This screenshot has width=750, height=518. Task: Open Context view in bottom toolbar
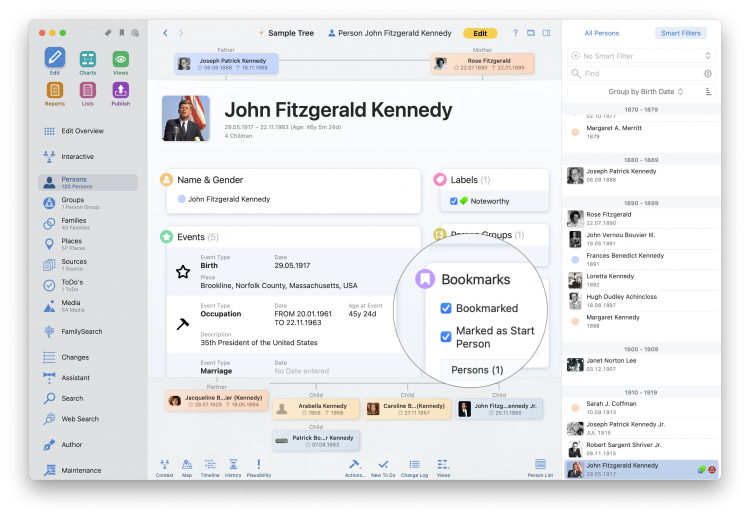[165, 468]
